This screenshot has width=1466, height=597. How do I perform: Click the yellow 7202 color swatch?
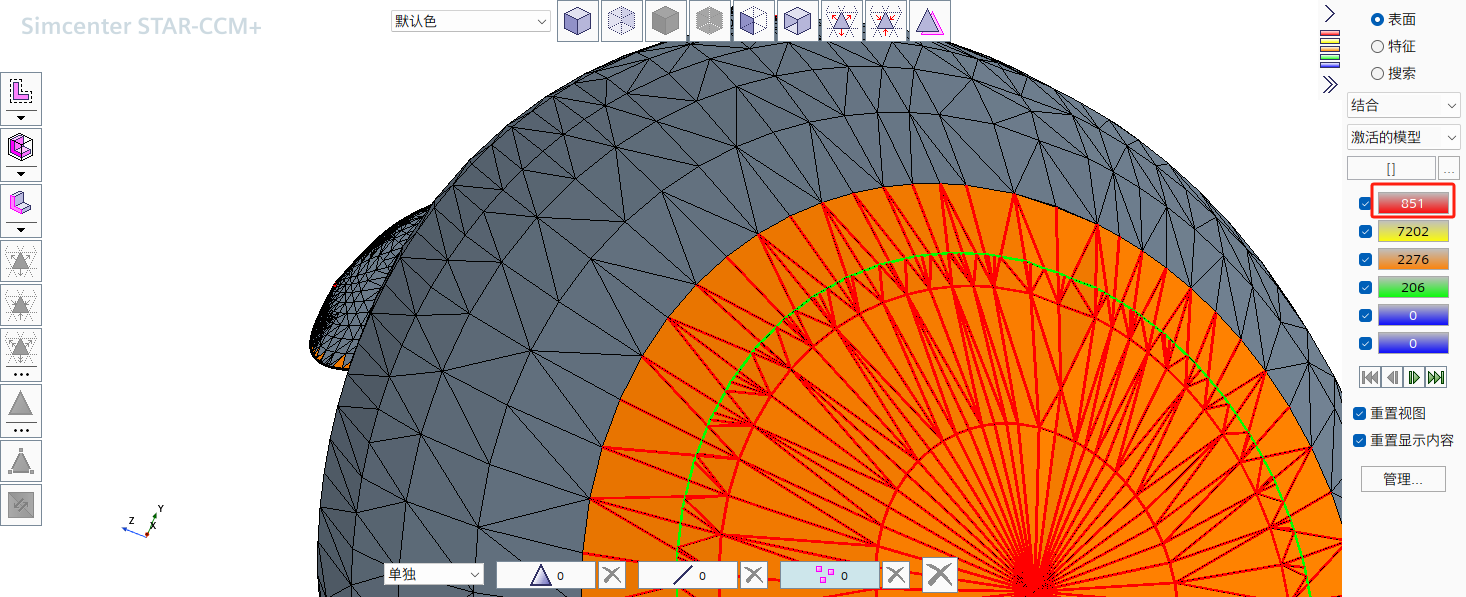pos(1413,232)
